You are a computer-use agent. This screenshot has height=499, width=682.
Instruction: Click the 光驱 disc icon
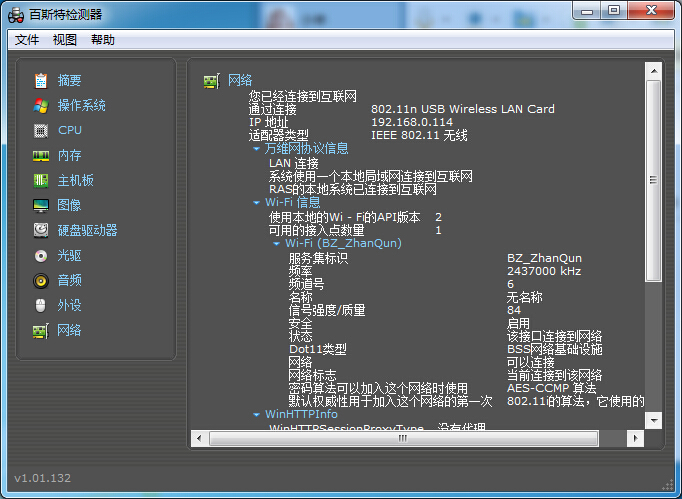[41, 256]
